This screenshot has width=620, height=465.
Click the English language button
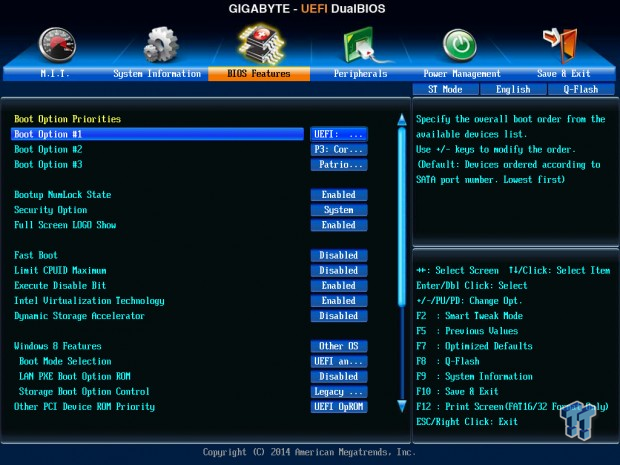point(513,89)
